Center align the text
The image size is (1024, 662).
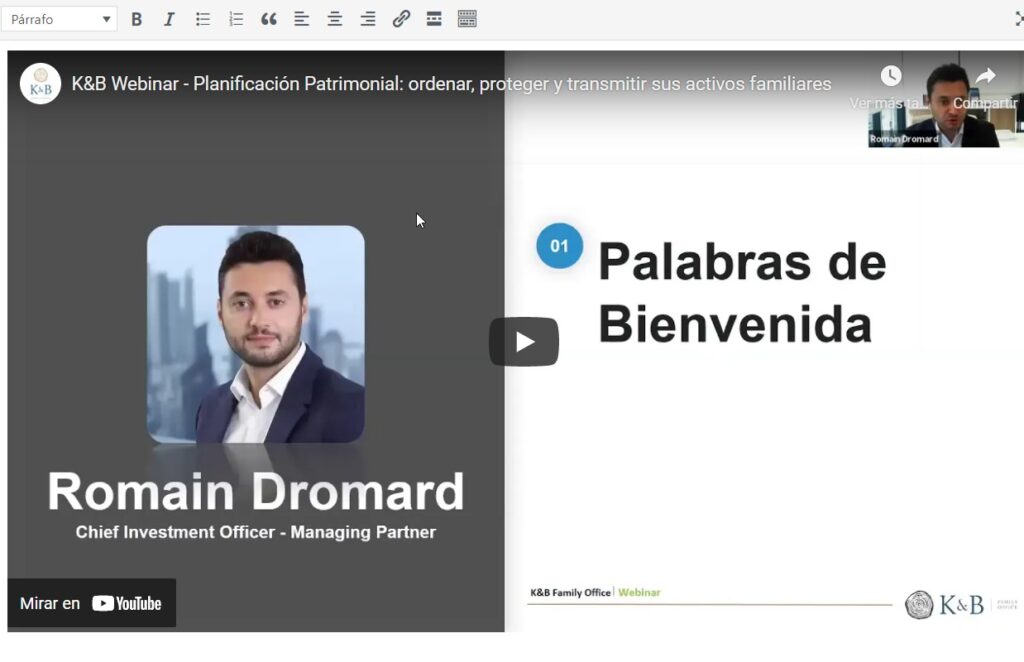coord(335,19)
